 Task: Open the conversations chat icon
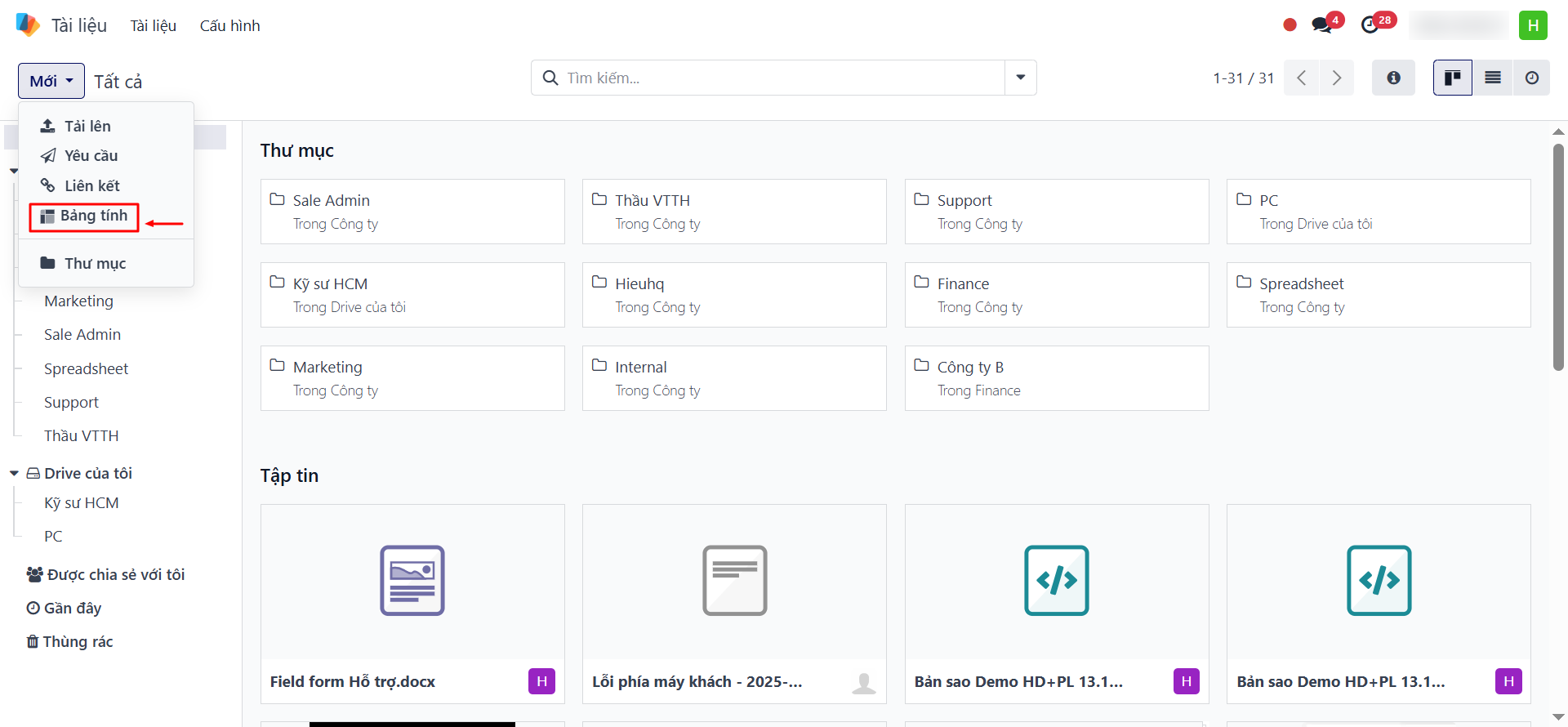pos(1321,25)
